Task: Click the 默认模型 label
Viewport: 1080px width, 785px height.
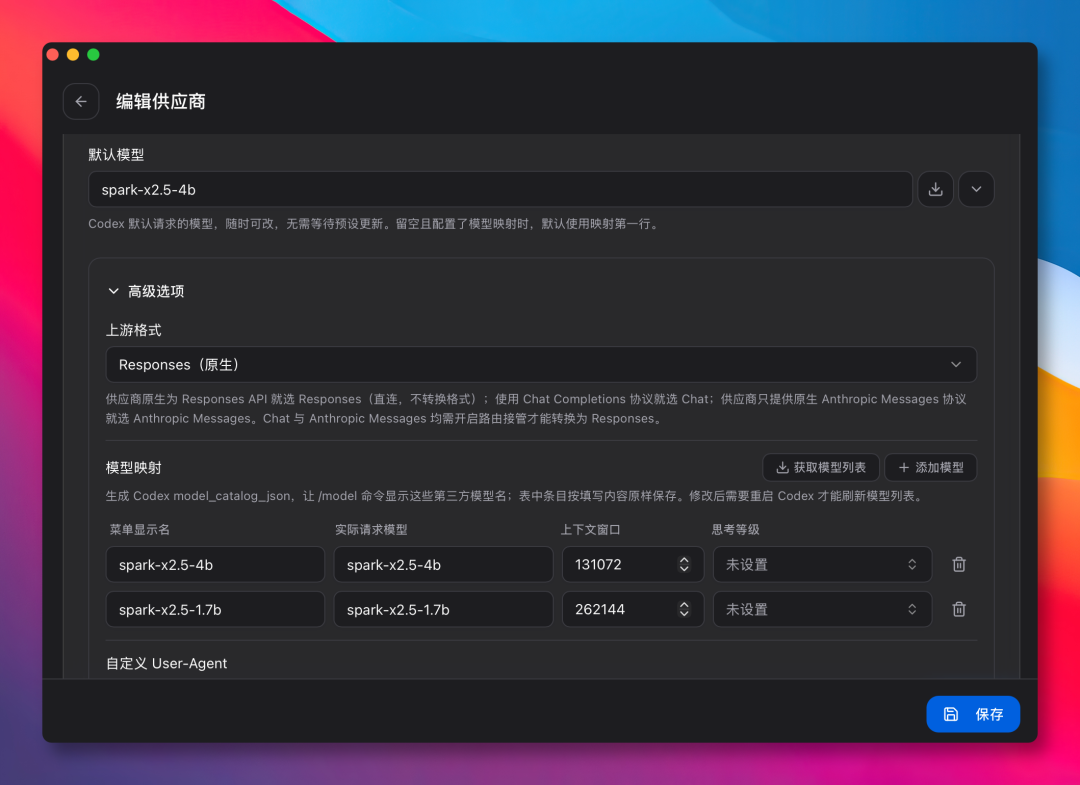Action: [x=116, y=155]
